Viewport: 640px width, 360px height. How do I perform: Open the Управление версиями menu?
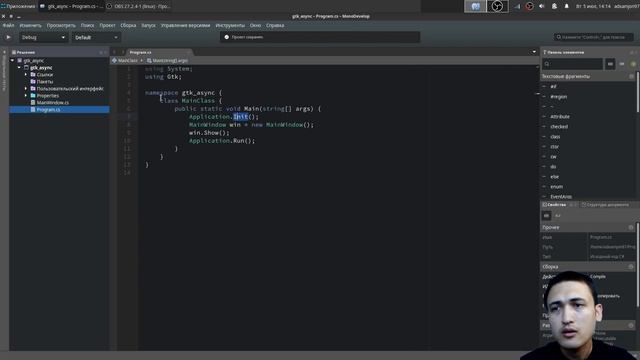click(185, 25)
